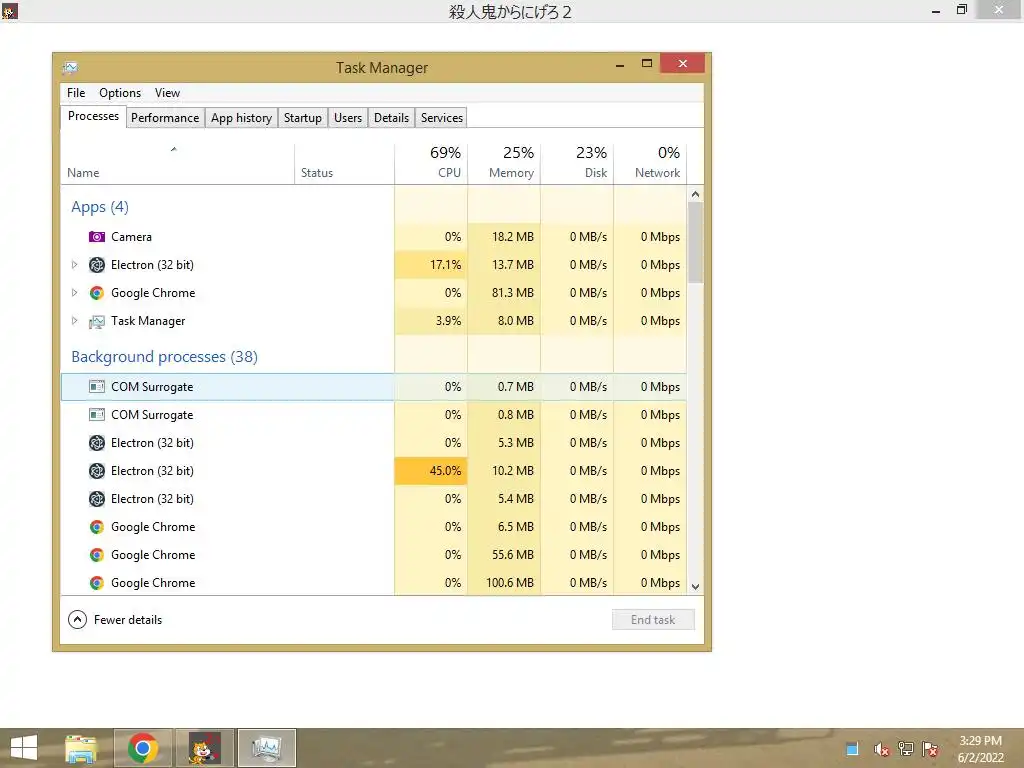The image size is (1024, 768).
Task: Click the Task Manager title bar icon
Action: coord(70,67)
